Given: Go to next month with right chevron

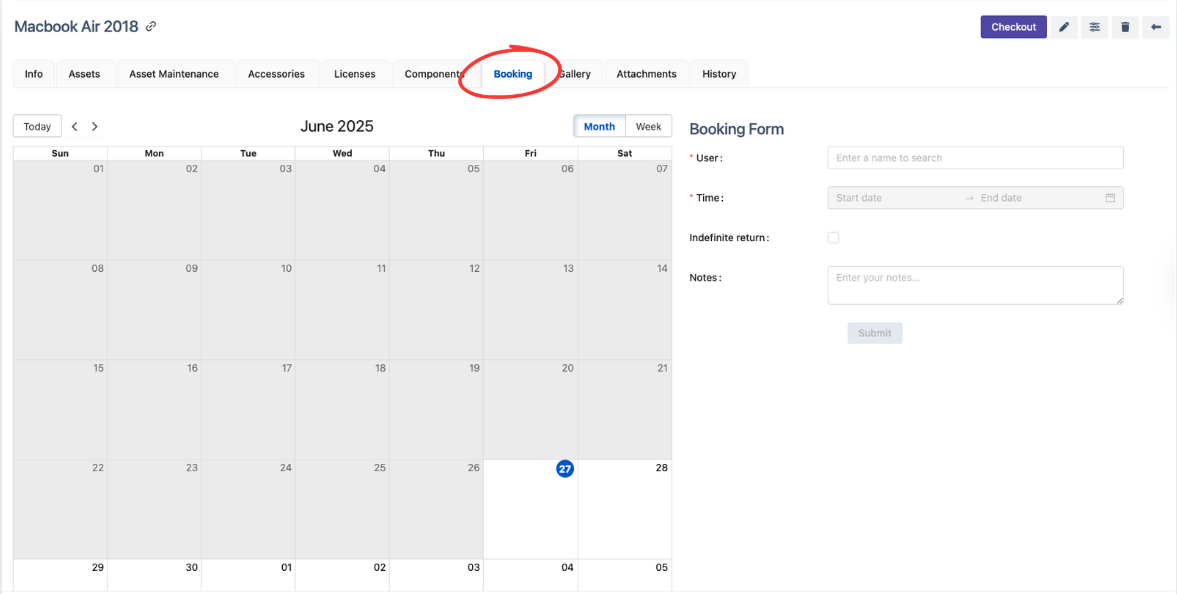Looking at the screenshot, I should [x=95, y=127].
